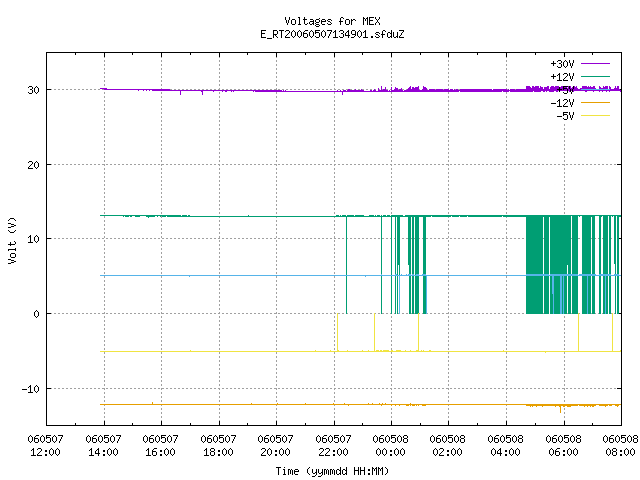Viewport: 640px width, 480px height.
Task: Click the -5V legend label
Action: [565, 116]
